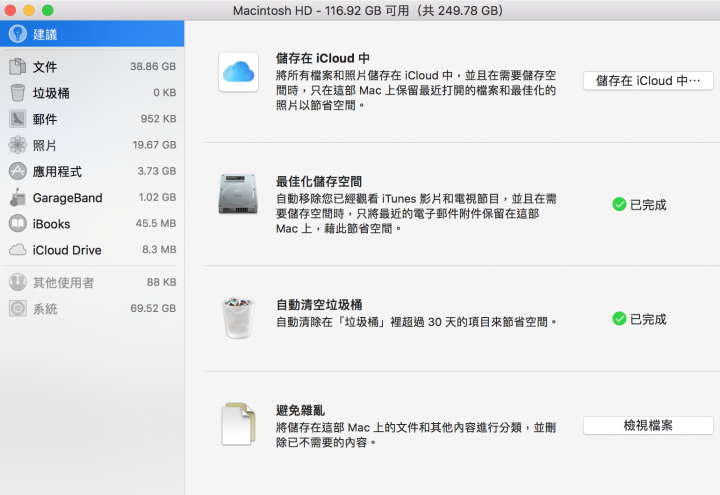Click the 照片 photos flower icon
The width and height of the screenshot is (720, 495).
pyautogui.click(x=17, y=145)
